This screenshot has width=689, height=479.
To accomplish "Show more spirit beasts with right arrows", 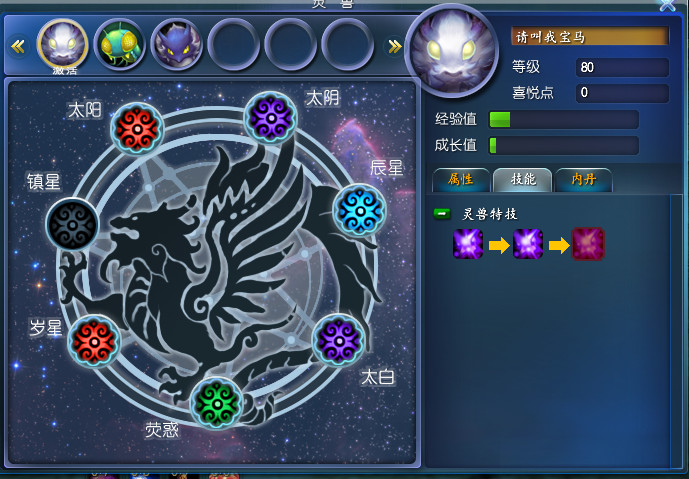I will 395,46.
